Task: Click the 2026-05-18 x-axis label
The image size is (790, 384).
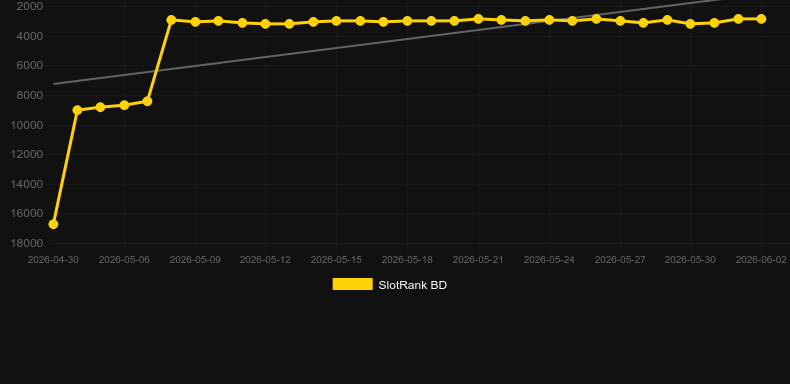Action: coord(407,260)
